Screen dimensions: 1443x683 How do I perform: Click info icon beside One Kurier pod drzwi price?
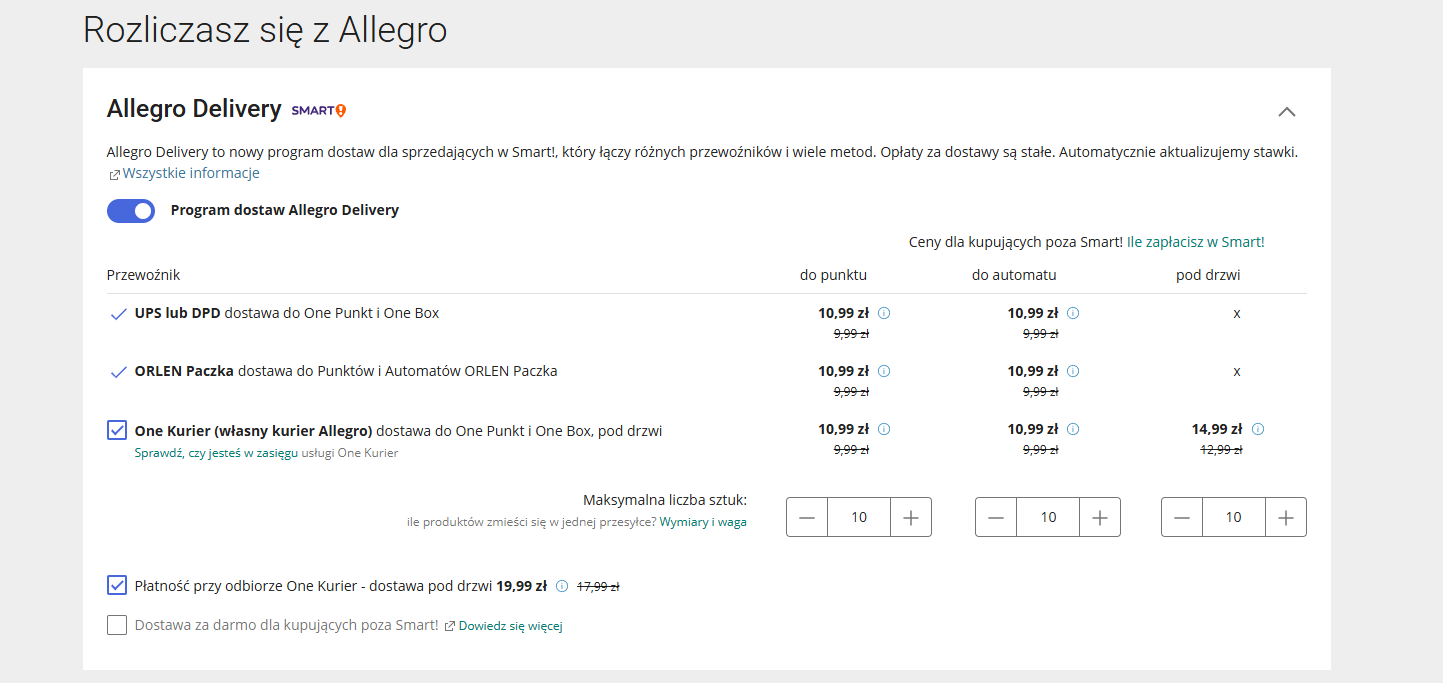(1257, 429)
